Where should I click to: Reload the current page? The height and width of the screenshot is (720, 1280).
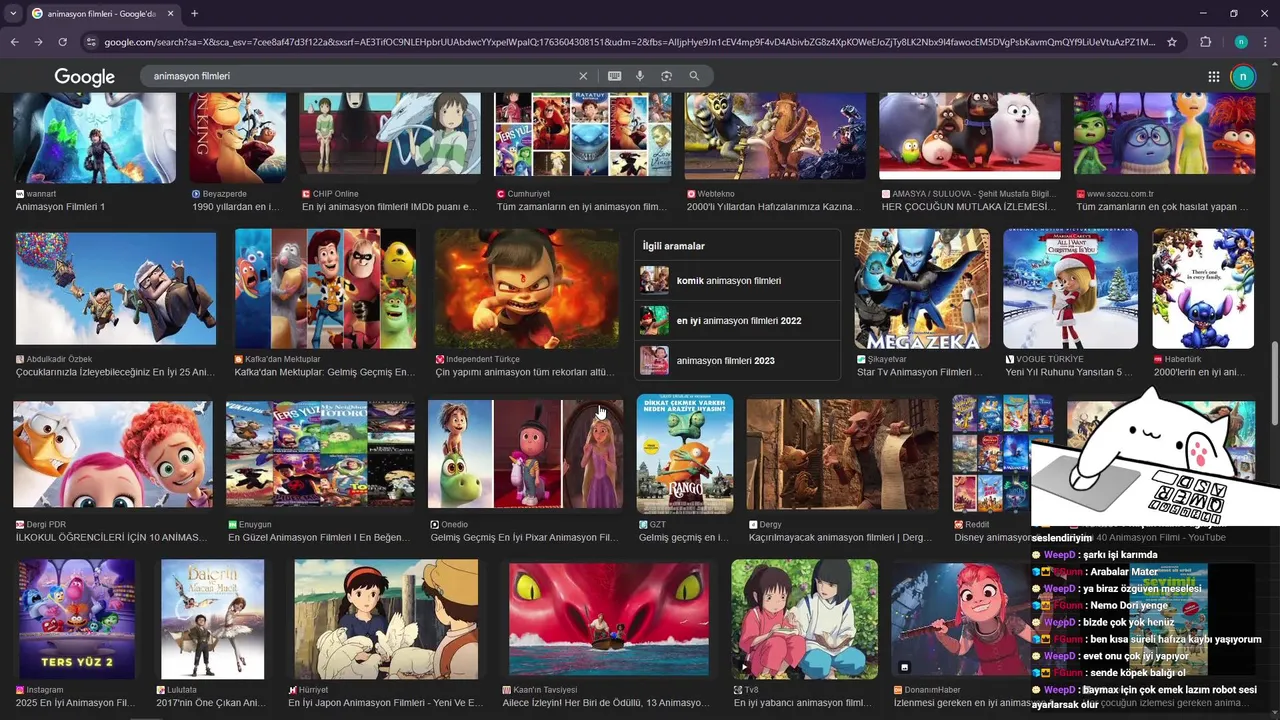[62, 42]
